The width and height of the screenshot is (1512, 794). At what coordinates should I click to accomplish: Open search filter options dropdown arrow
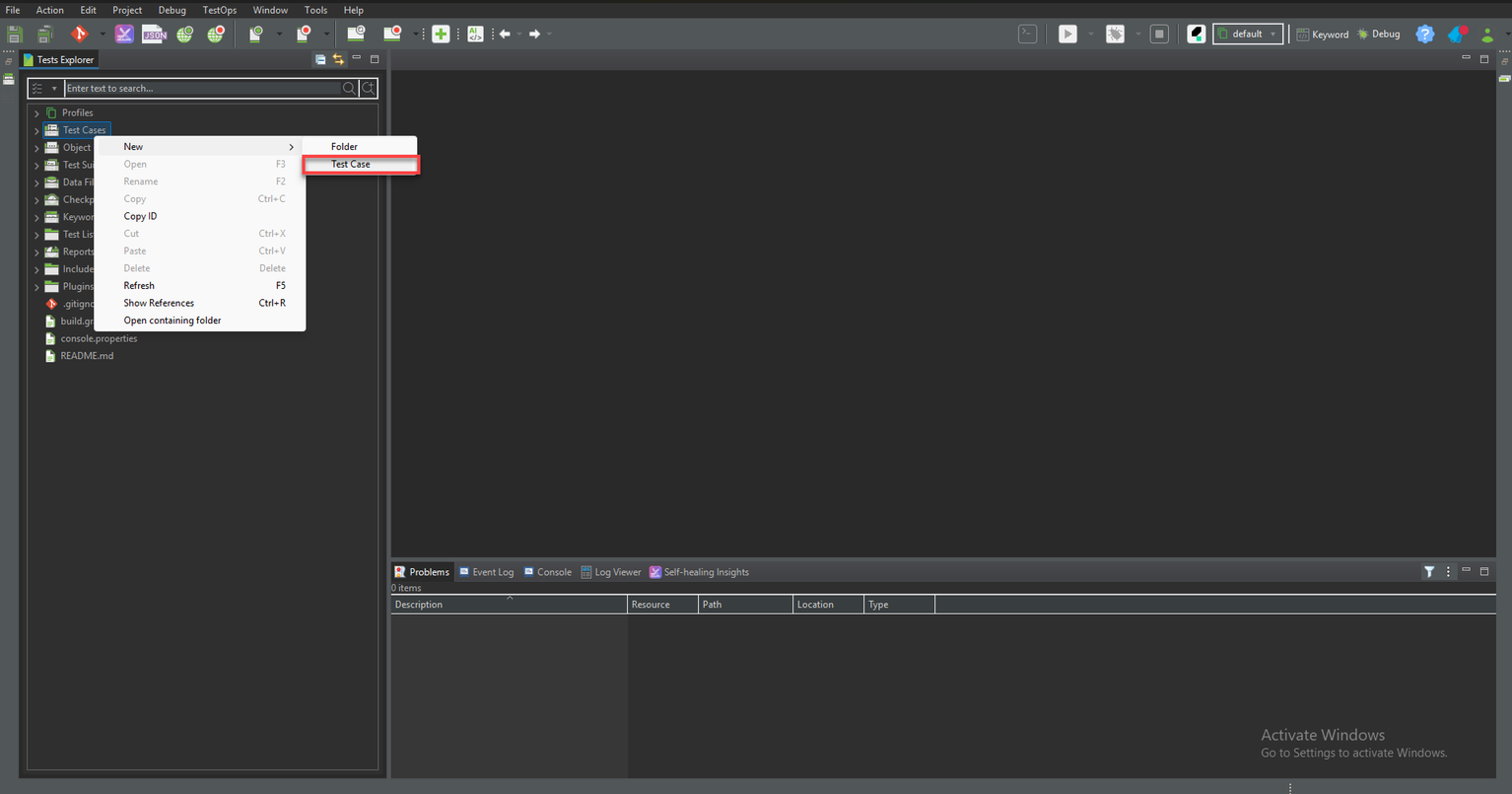point(54,88)
